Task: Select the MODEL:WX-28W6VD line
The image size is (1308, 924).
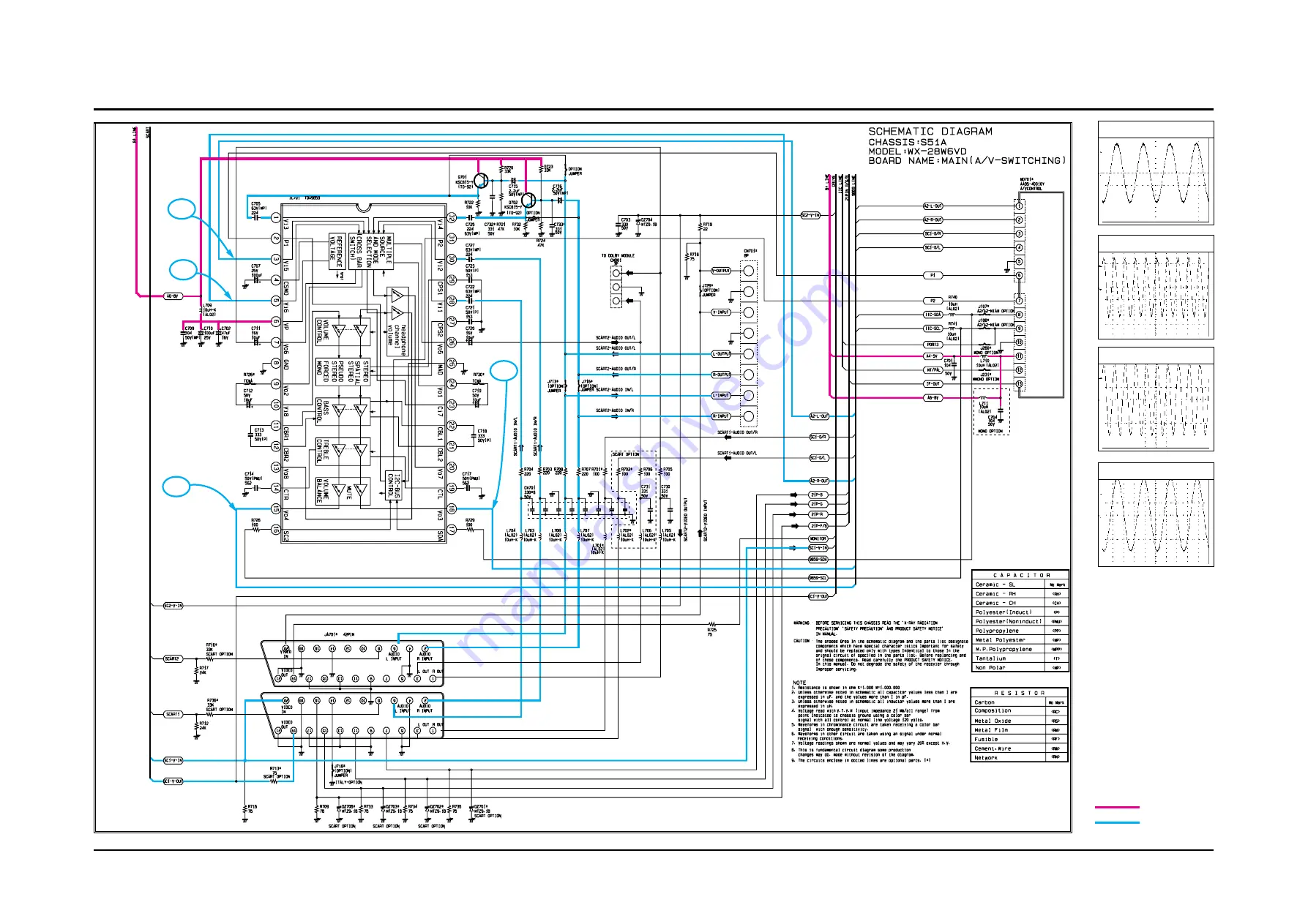Action: tap(917, 151)
